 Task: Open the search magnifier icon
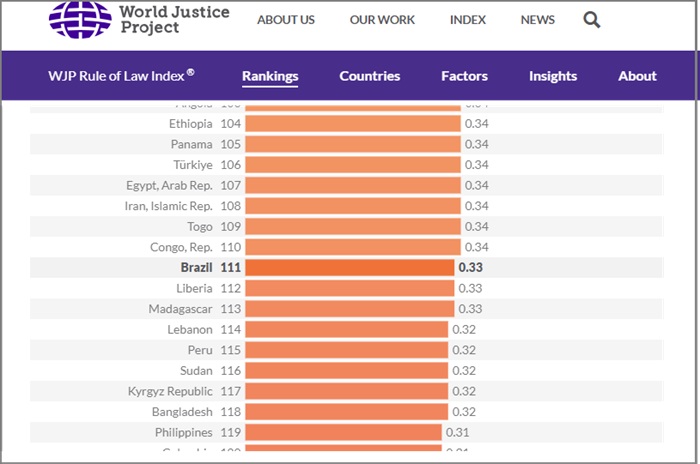[591, 20]
